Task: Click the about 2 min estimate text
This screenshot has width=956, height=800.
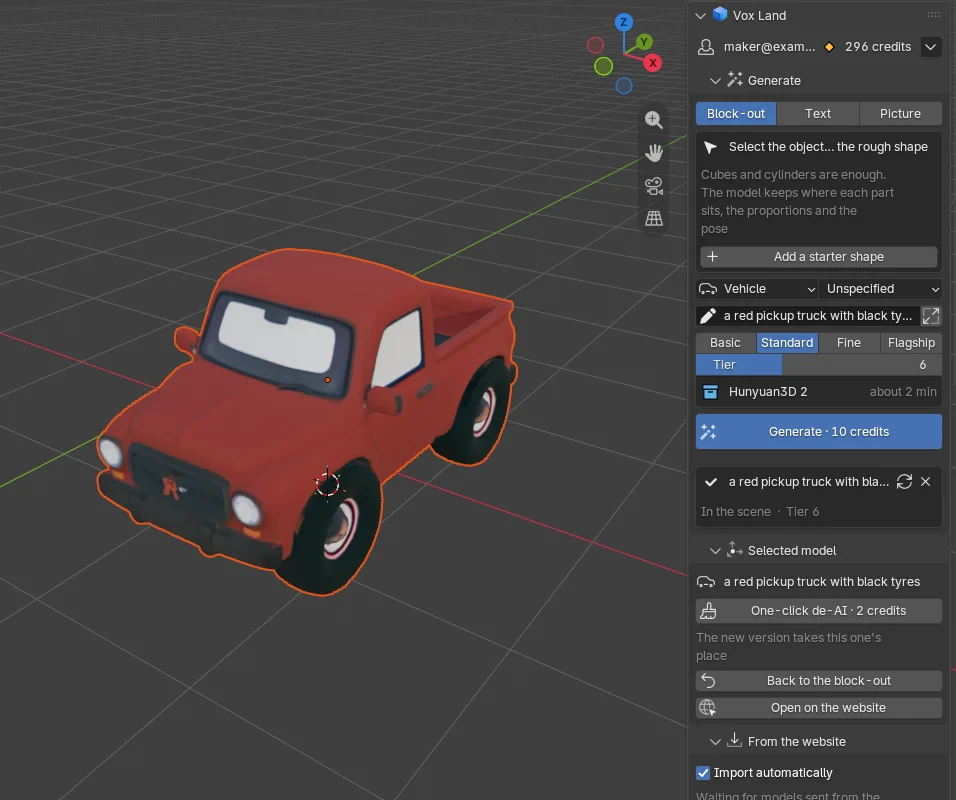Action: point(903,391)
